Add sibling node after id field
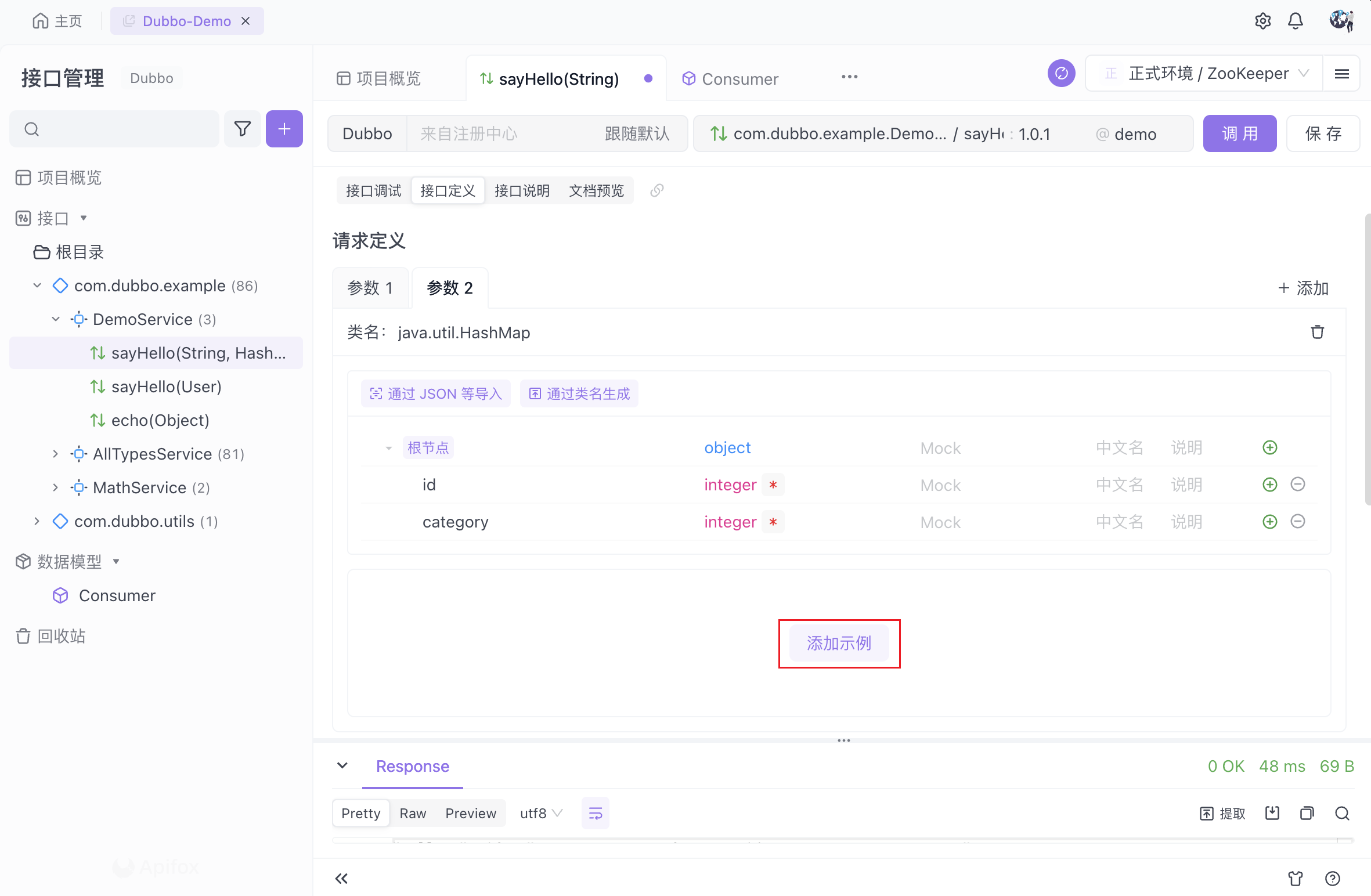The height and width of the screenshot is (896, 1371). tap(1269, 485)
